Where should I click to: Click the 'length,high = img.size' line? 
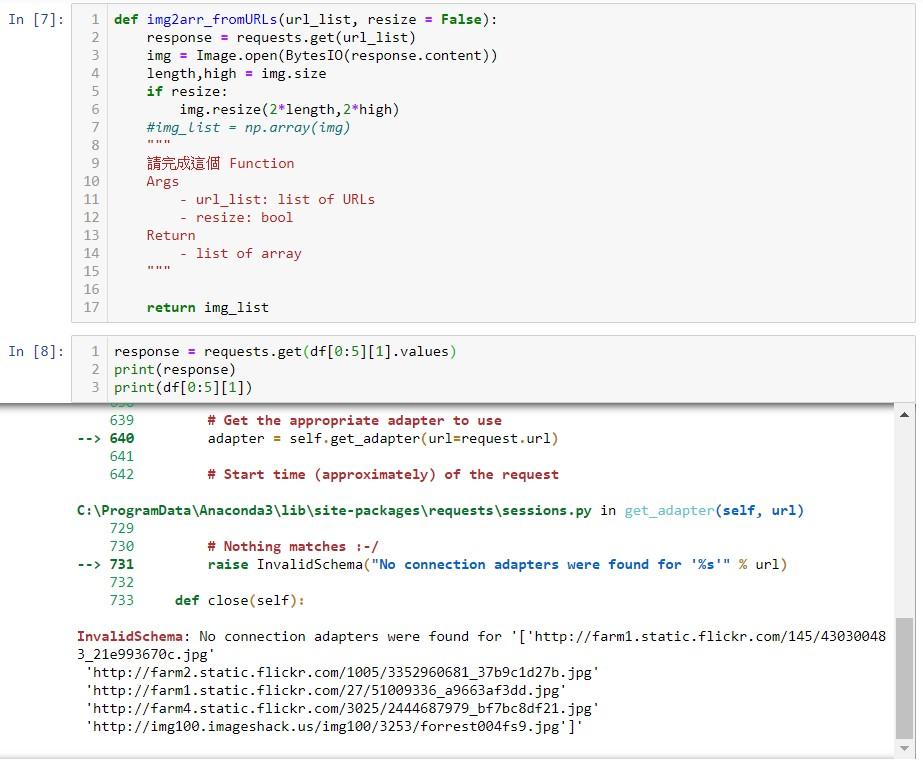(x=236, y=74)
